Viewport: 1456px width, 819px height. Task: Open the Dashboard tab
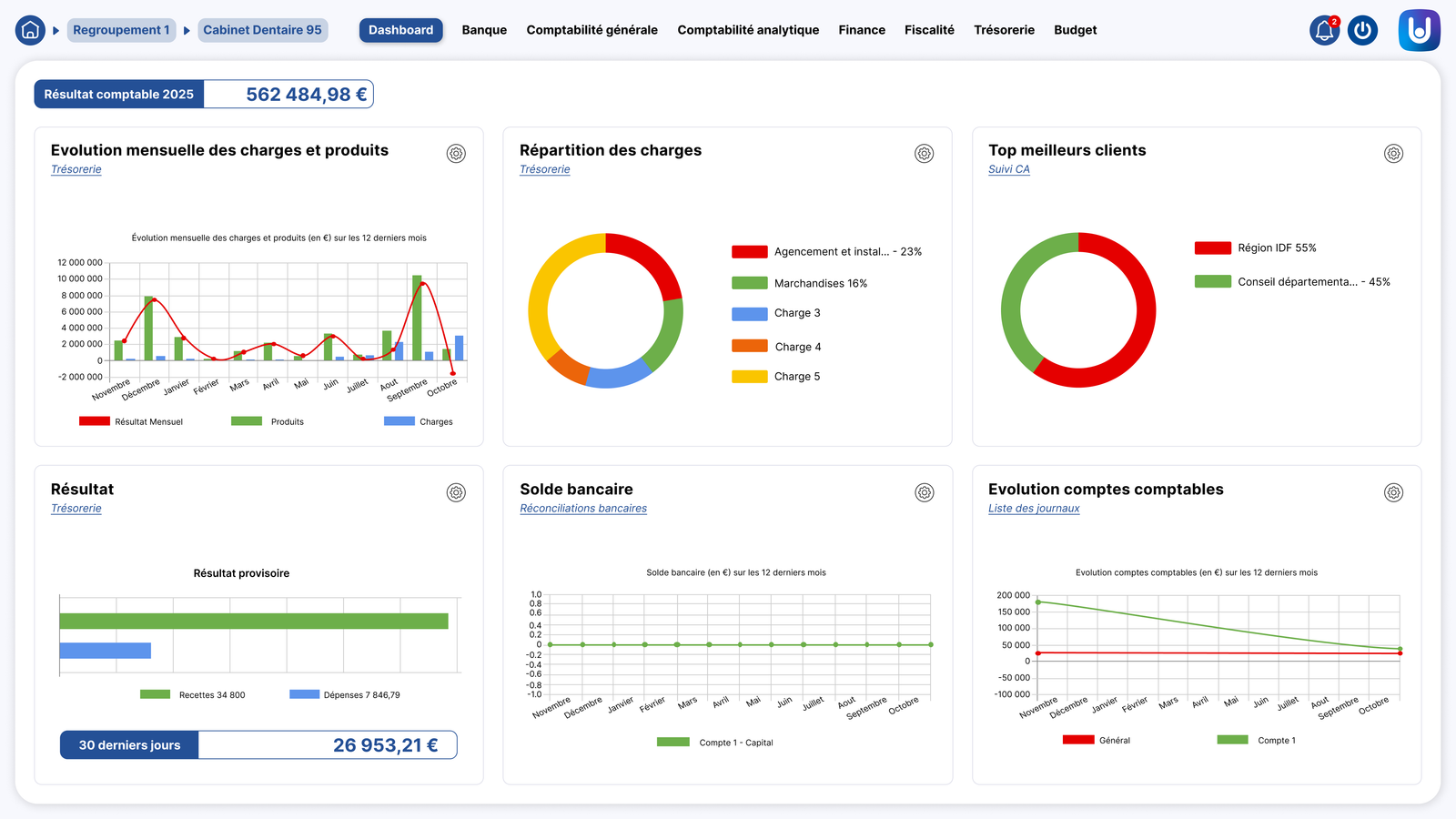point(400,30)
